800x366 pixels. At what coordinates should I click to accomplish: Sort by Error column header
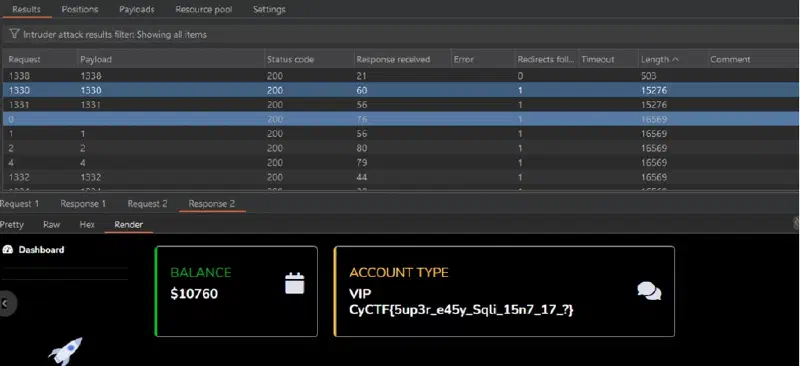(x=483, y=59)
